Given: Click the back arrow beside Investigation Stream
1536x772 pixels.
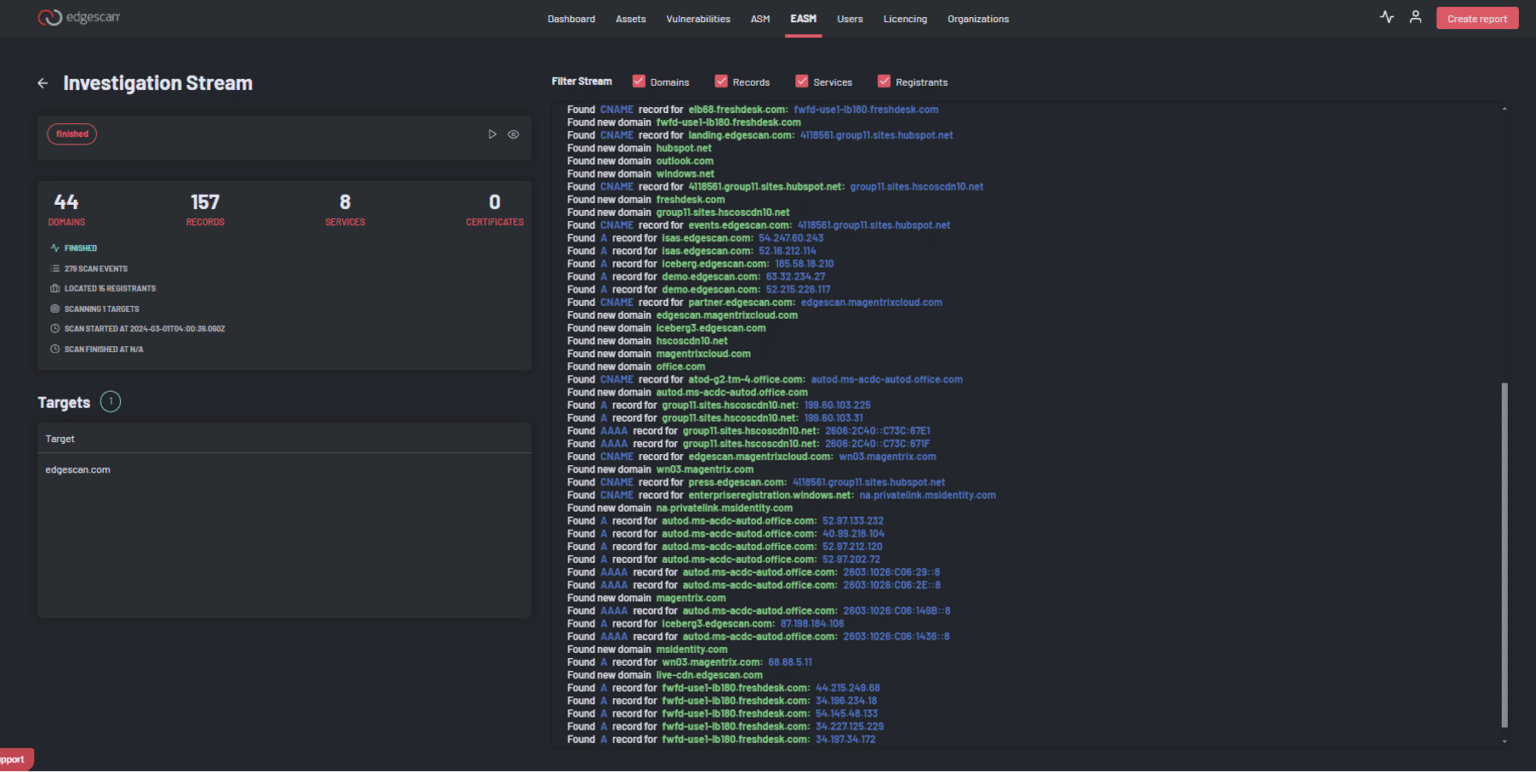Looking at the screenshot, I should click(43, 84).
